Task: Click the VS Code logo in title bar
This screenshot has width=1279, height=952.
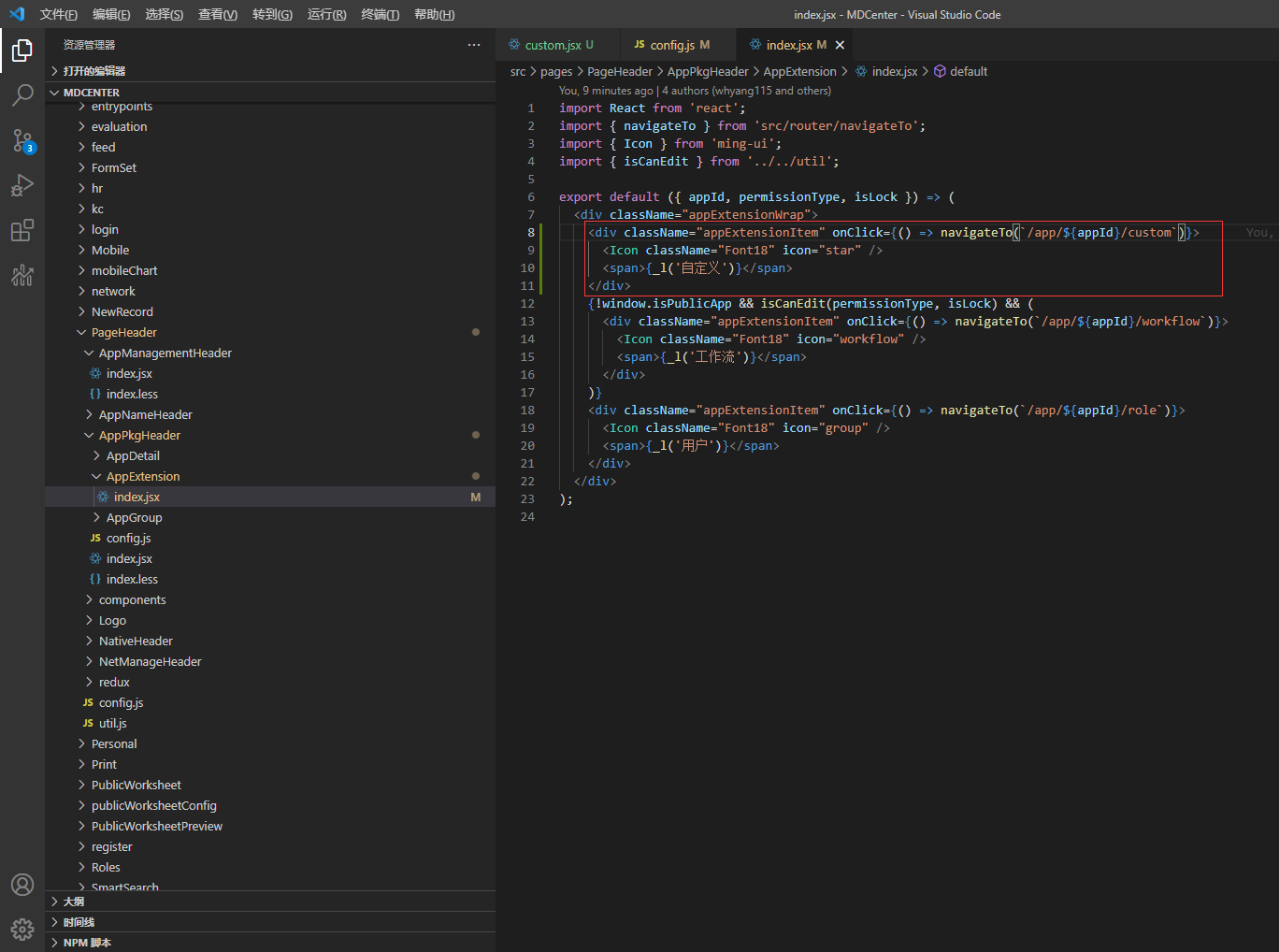Action: coord(17,14)
